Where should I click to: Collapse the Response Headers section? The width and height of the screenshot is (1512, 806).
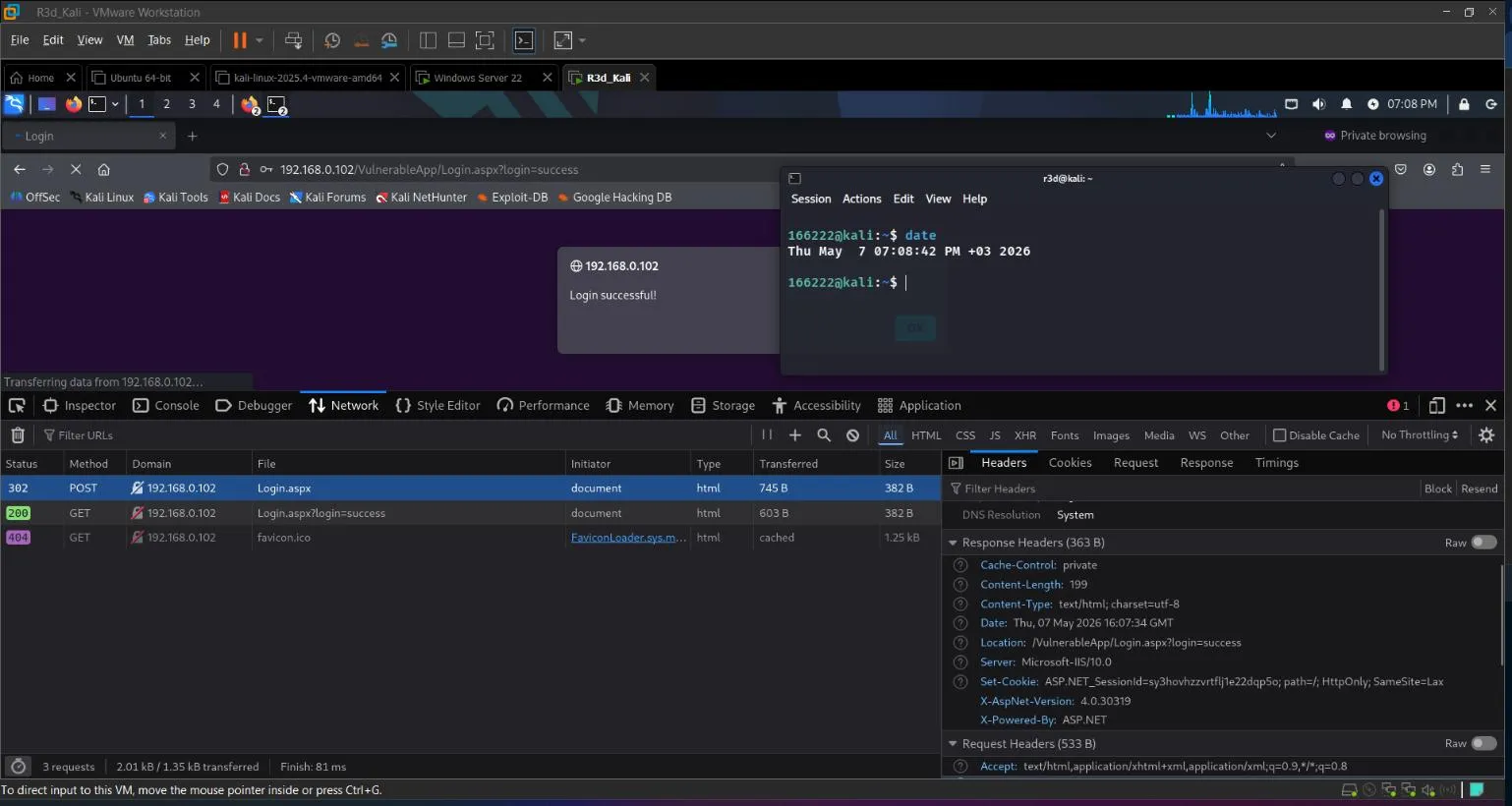click(x=952, y=543)
